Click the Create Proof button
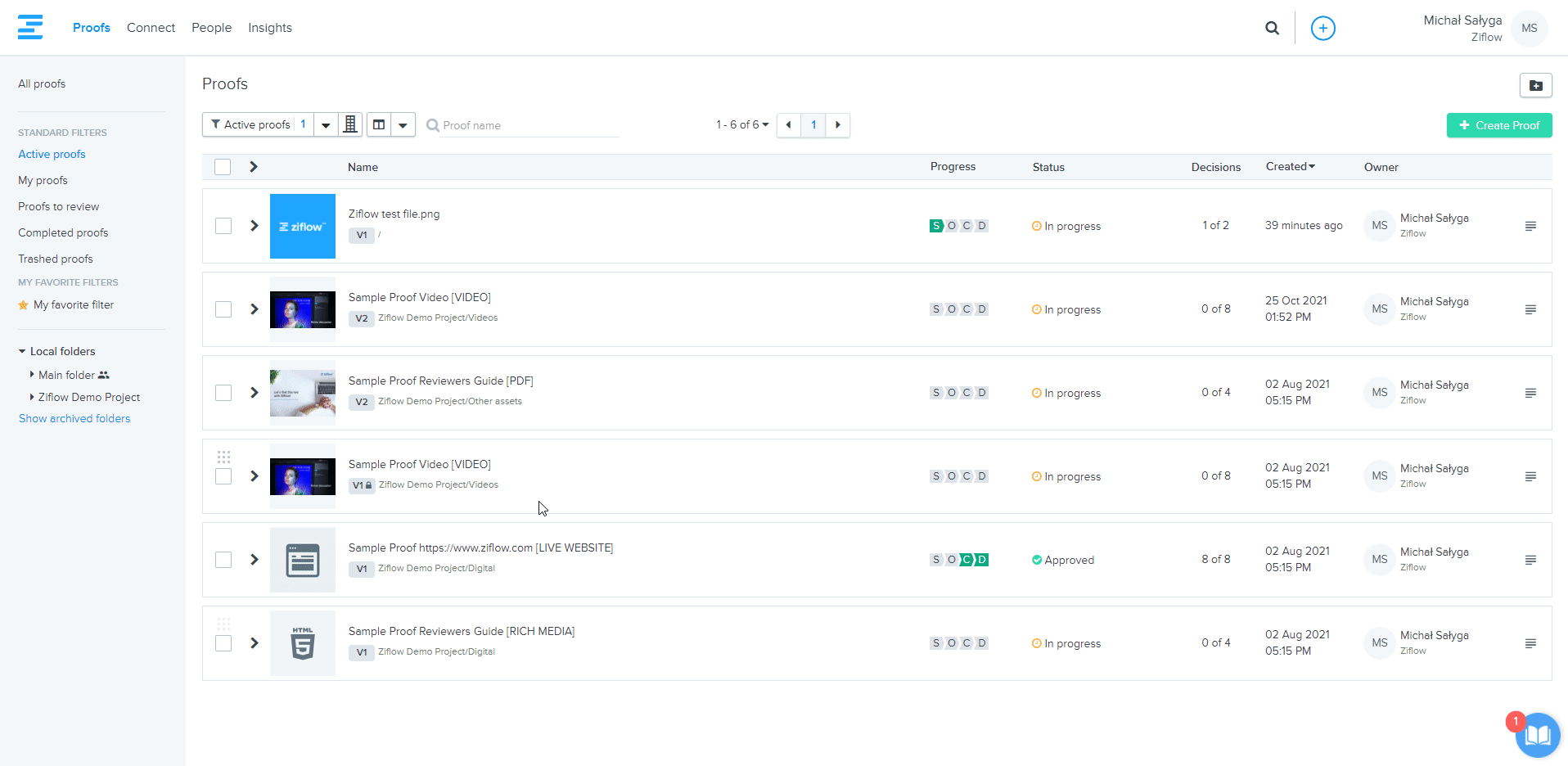Screen dimensions: 1568x766 coord(1498,125)
